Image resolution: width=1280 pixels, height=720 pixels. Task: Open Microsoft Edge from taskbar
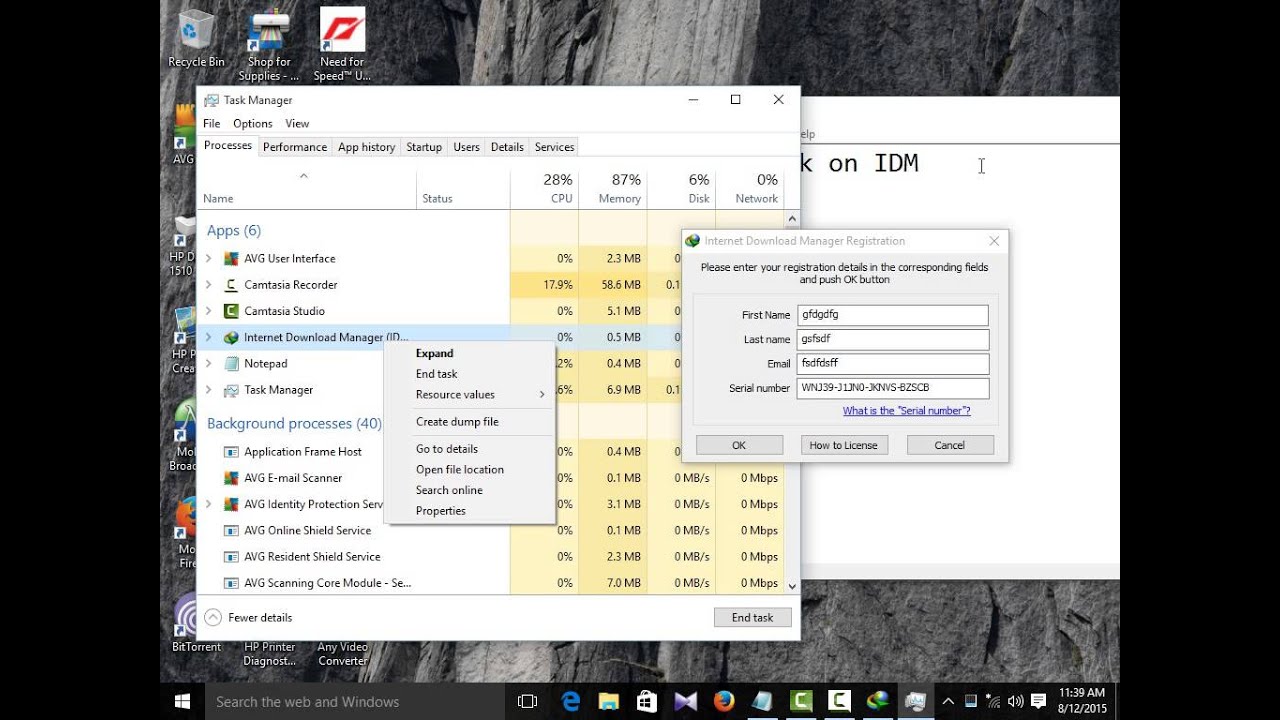[x=571, y=702]
